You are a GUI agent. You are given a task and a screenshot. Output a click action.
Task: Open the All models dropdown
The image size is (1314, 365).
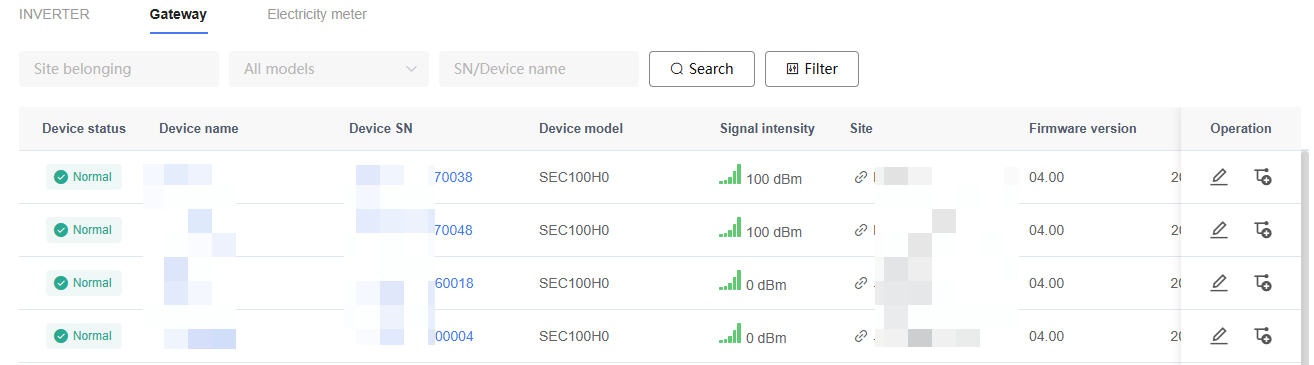[329, 69]
